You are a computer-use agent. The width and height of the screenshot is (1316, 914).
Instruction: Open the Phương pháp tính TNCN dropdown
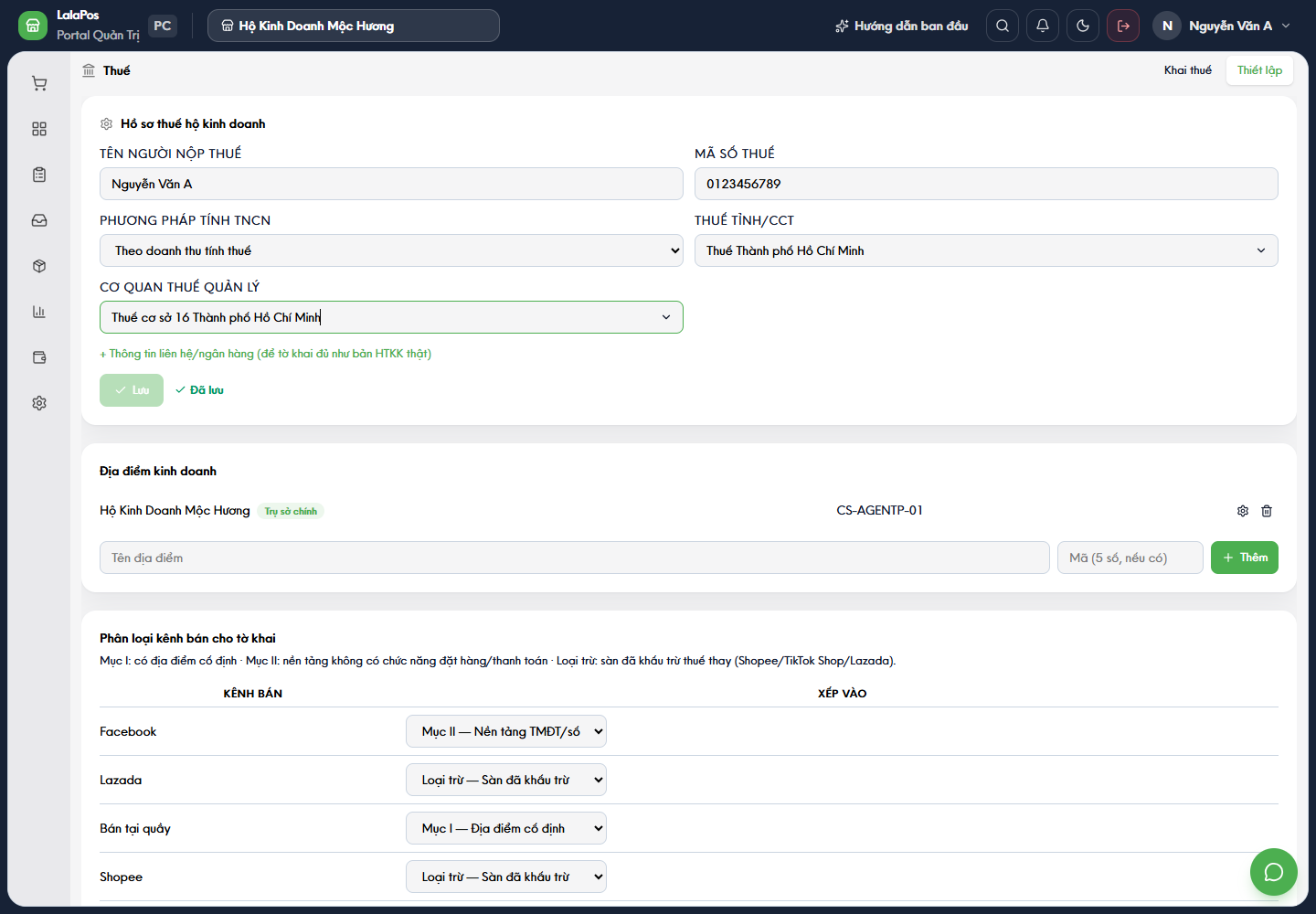(391, 250)
